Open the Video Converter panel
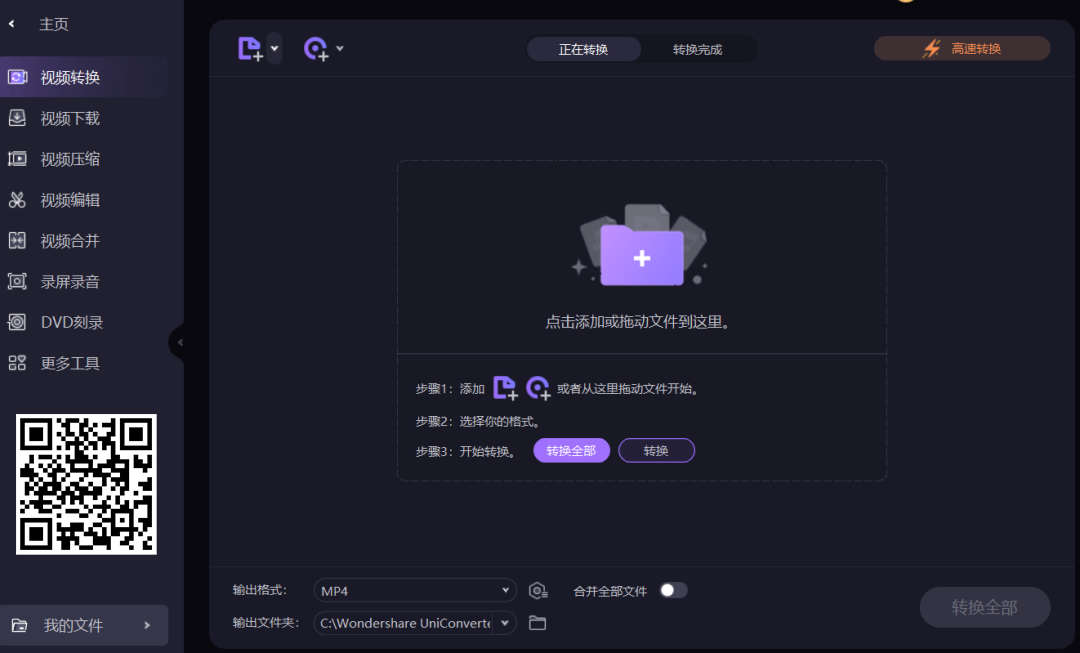1080x653 pixels. 70,76
